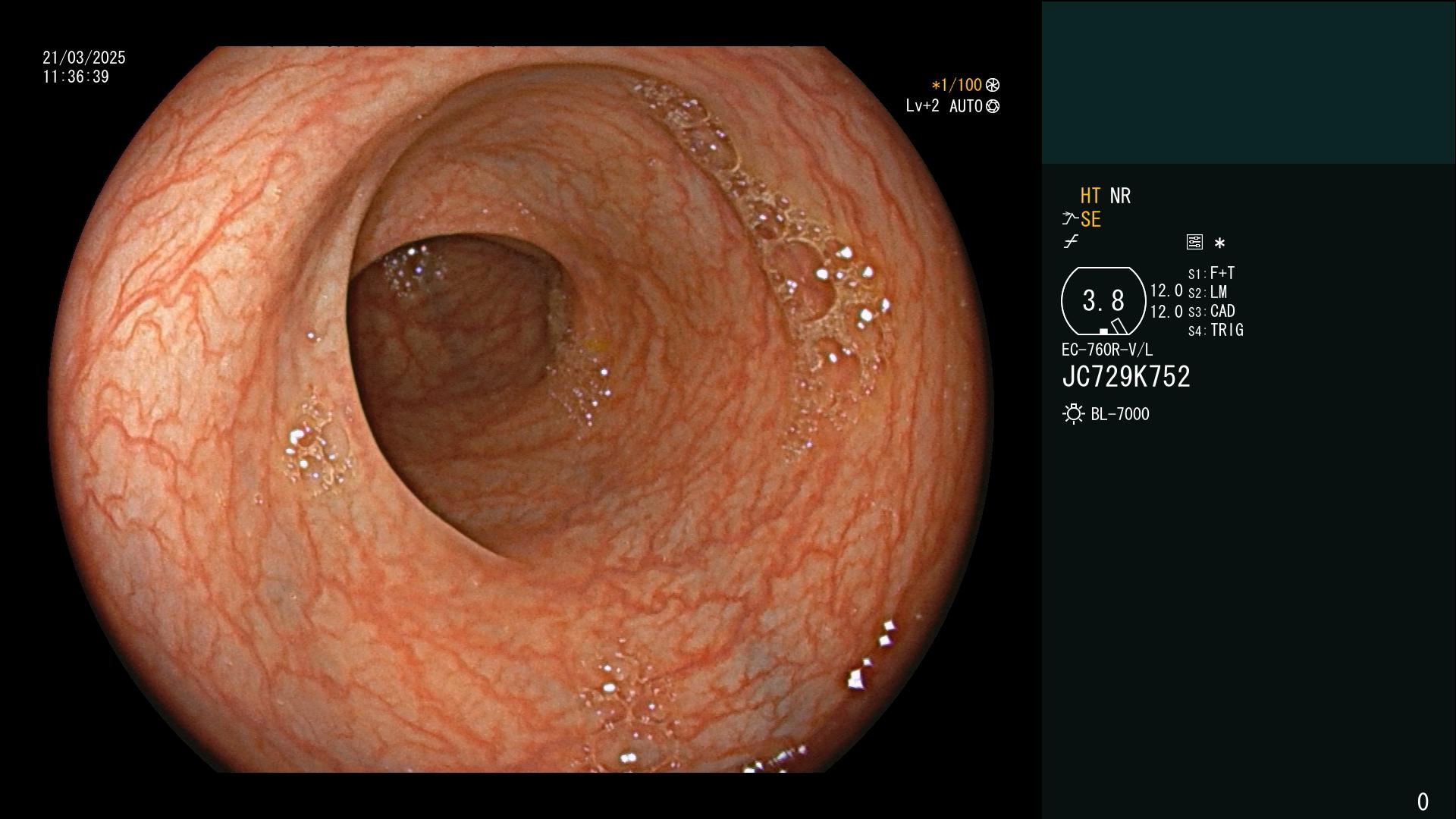Click the tone curve icon below SE
The width and height of the screenshot is (1456, 819).
click(1071, 242)
